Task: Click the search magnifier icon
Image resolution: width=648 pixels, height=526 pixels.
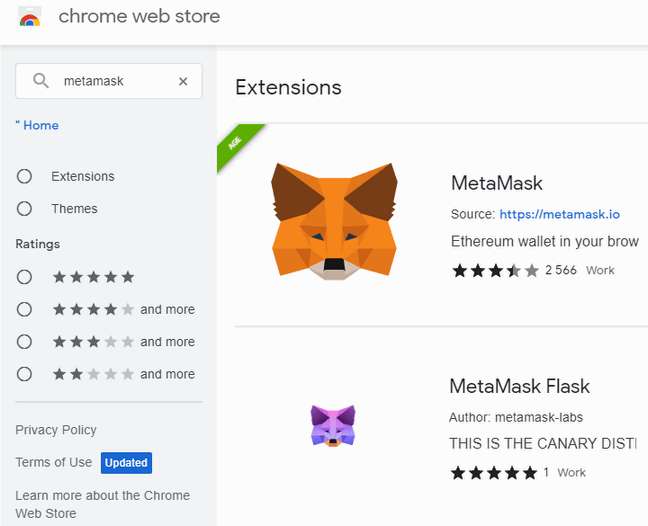Action: coord(41,81)
